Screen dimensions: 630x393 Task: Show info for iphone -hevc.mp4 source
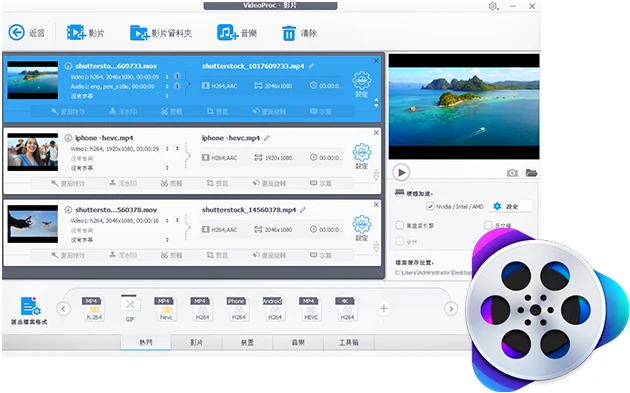tap(68, 138)
